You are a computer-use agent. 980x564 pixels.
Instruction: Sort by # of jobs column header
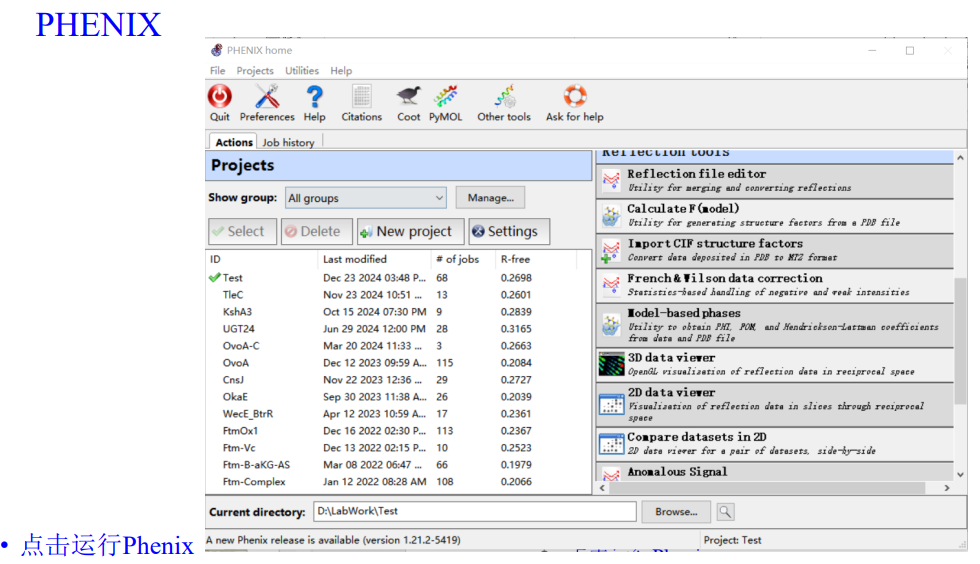click(462, 259)
